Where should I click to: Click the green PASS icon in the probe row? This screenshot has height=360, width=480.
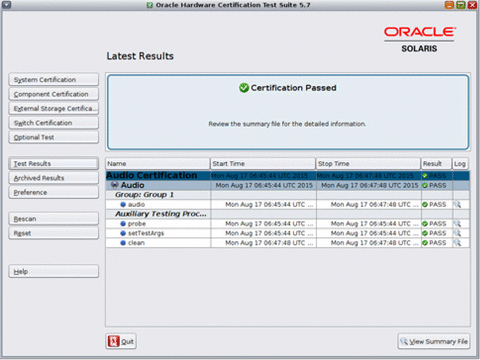(x=425, y=224)
